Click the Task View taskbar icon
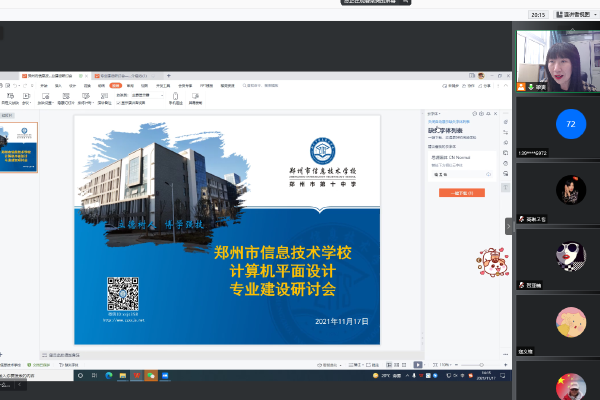600x400 pixels. coord(94,376)
